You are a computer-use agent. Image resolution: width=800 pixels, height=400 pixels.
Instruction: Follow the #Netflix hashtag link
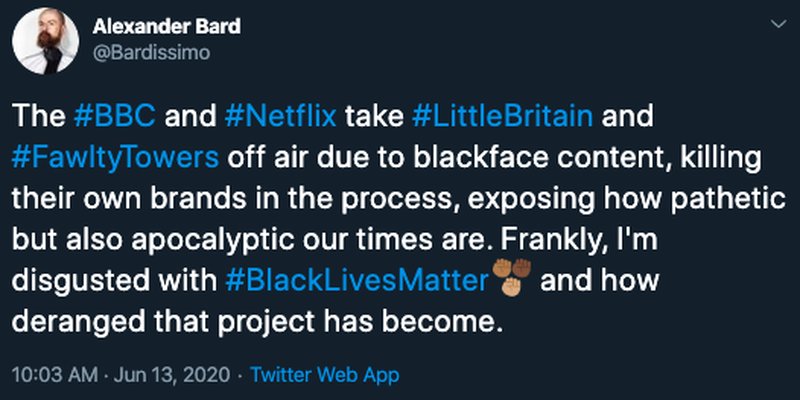click(x=280, y=117)
